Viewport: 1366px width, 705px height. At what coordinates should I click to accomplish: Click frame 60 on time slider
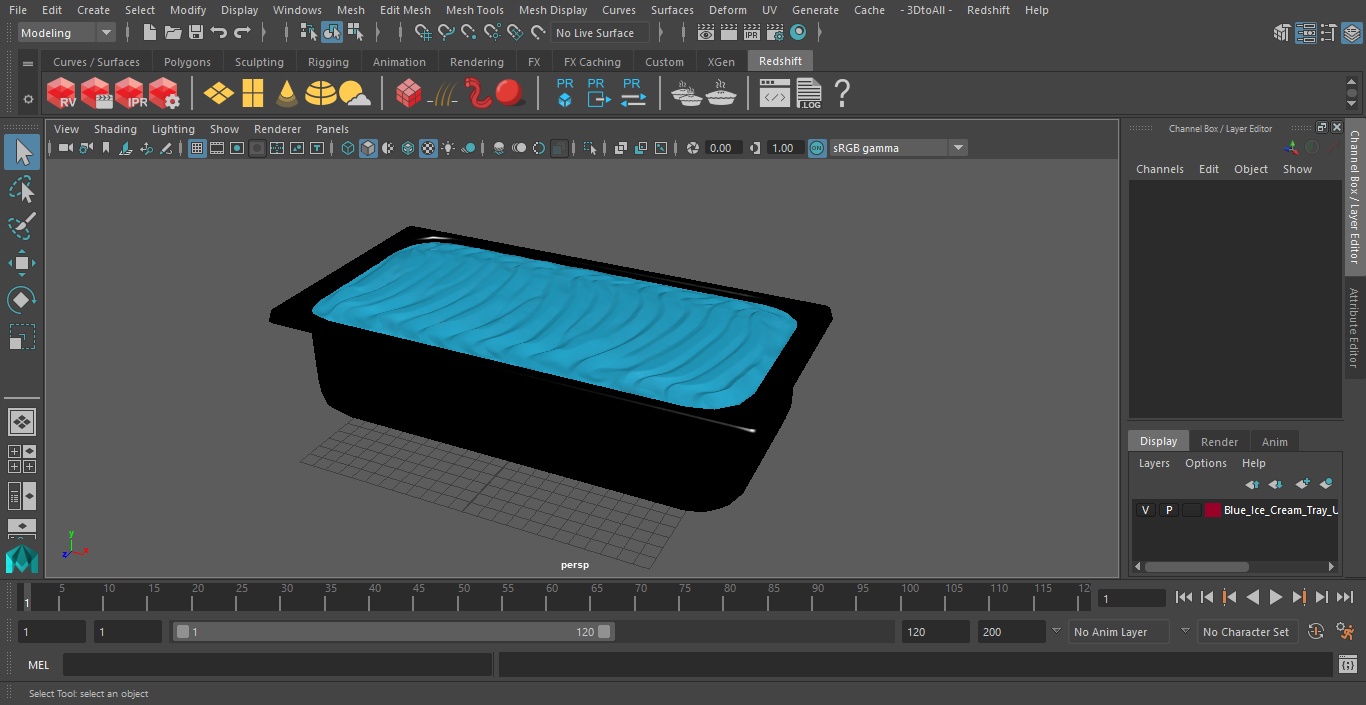pyautogui.click(x=551, y=598)
